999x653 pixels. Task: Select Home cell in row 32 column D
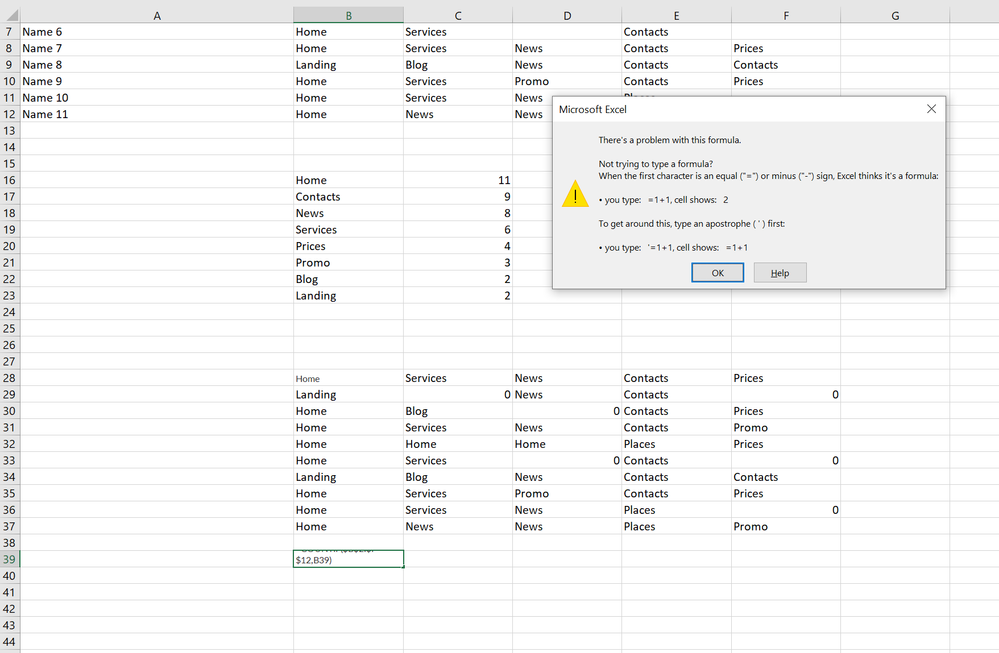click(x=567, y=445)
